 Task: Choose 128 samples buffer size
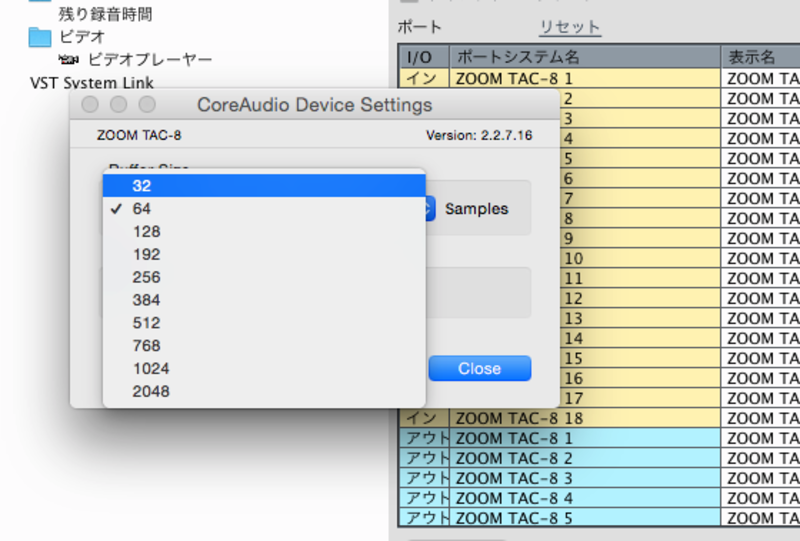264,232
